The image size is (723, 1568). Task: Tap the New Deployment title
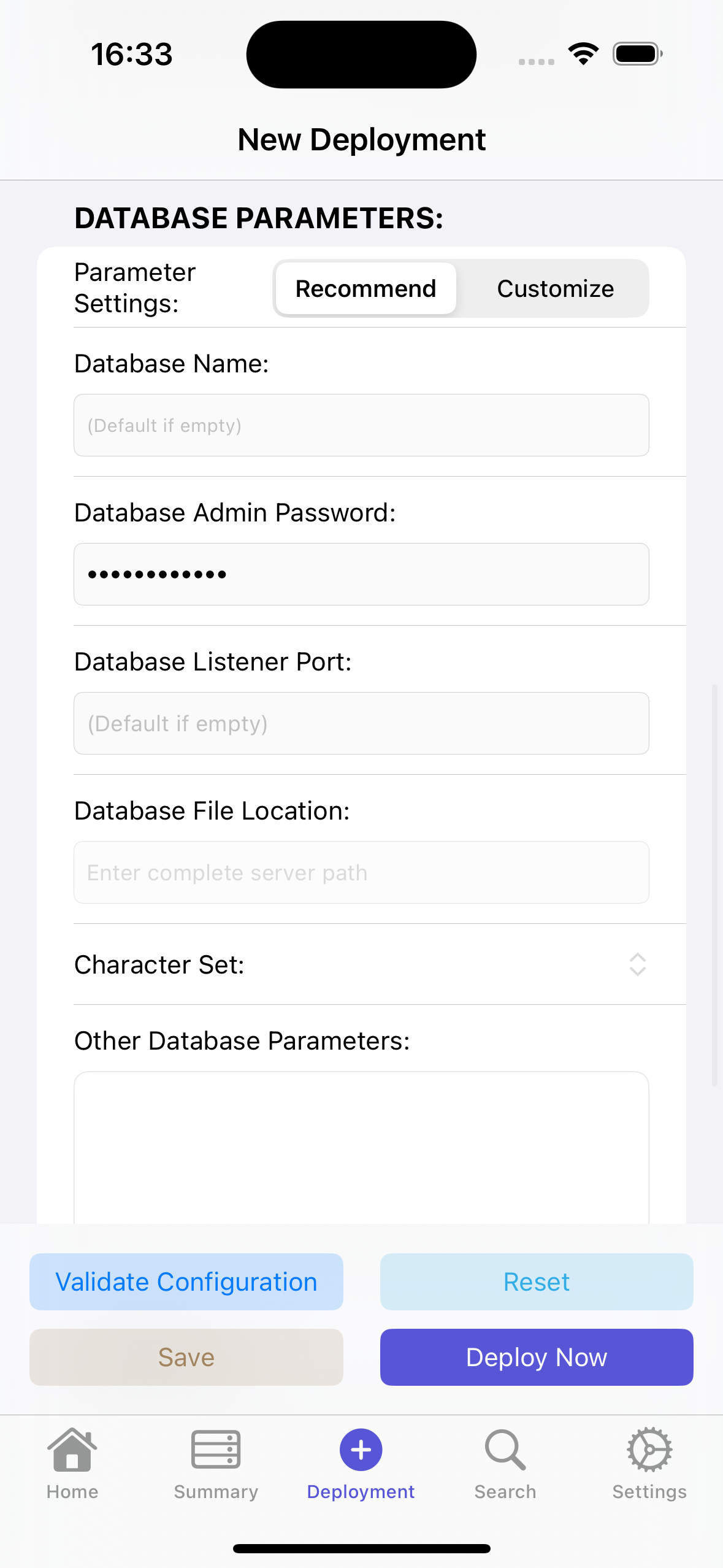point(361,140)
